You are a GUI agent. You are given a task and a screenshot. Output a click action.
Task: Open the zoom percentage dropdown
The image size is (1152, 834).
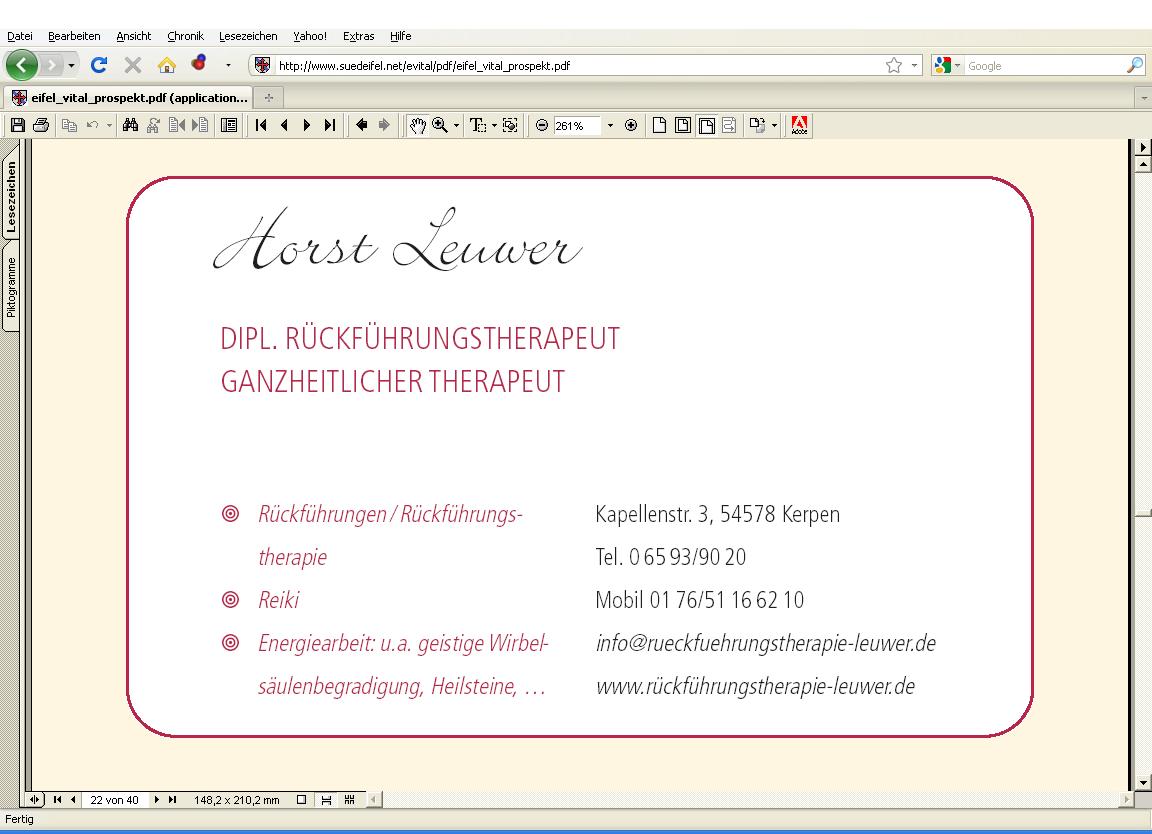tap(610, 126)
